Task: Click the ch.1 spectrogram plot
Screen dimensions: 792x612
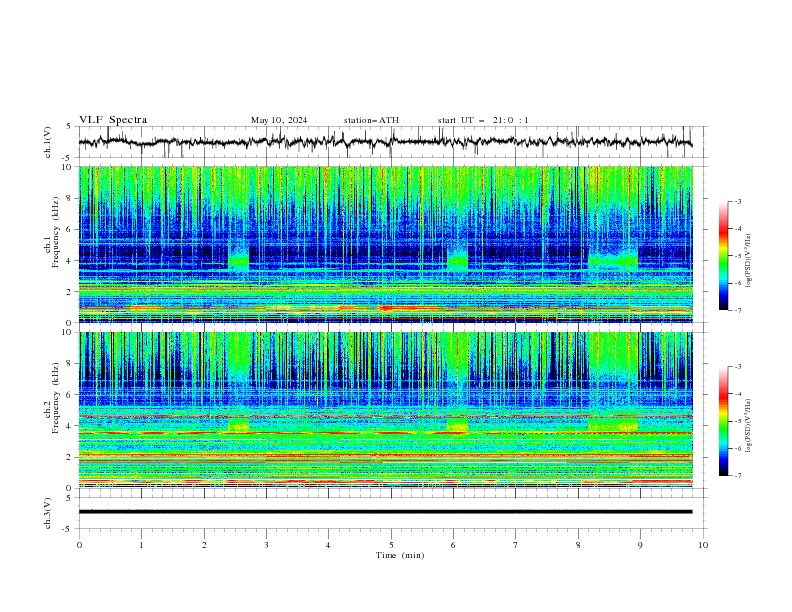Action: 385,244
